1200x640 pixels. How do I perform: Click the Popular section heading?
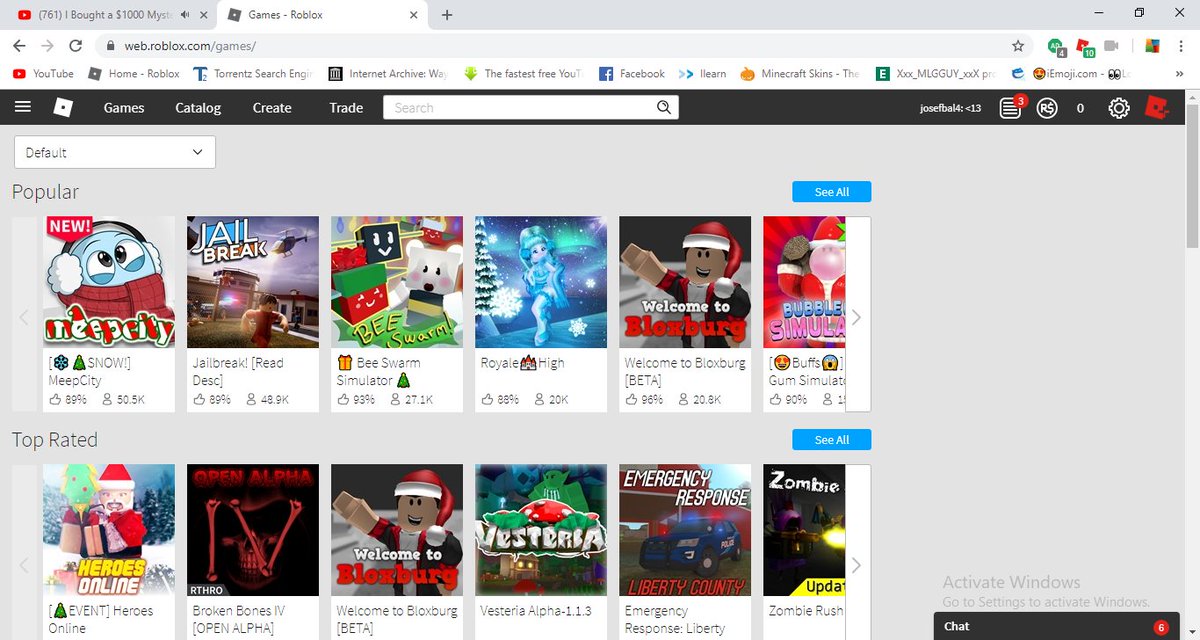(45, 192)
